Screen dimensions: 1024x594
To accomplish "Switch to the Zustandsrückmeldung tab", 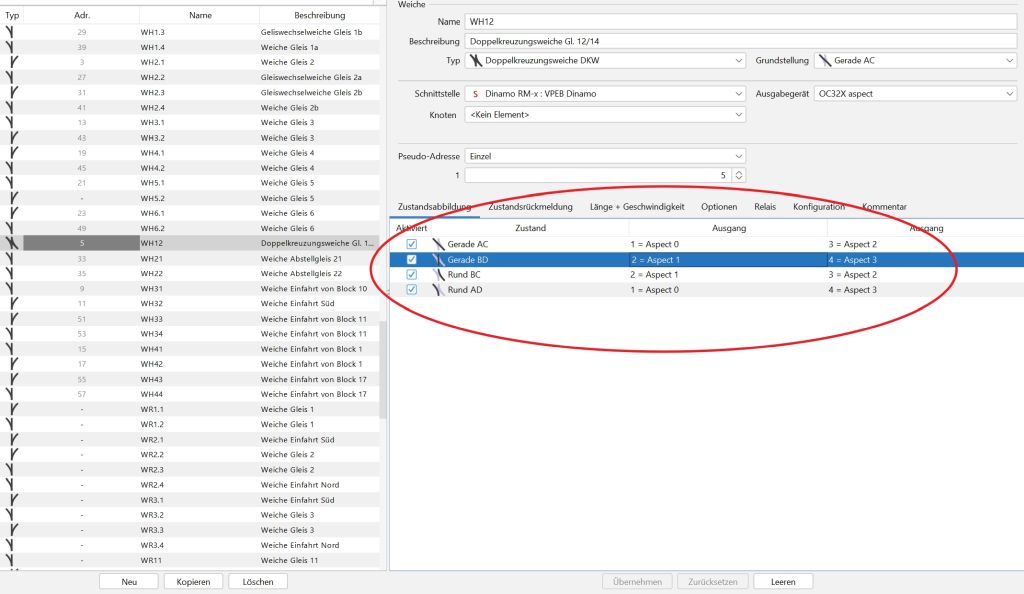I will click(x=530, y=207).
